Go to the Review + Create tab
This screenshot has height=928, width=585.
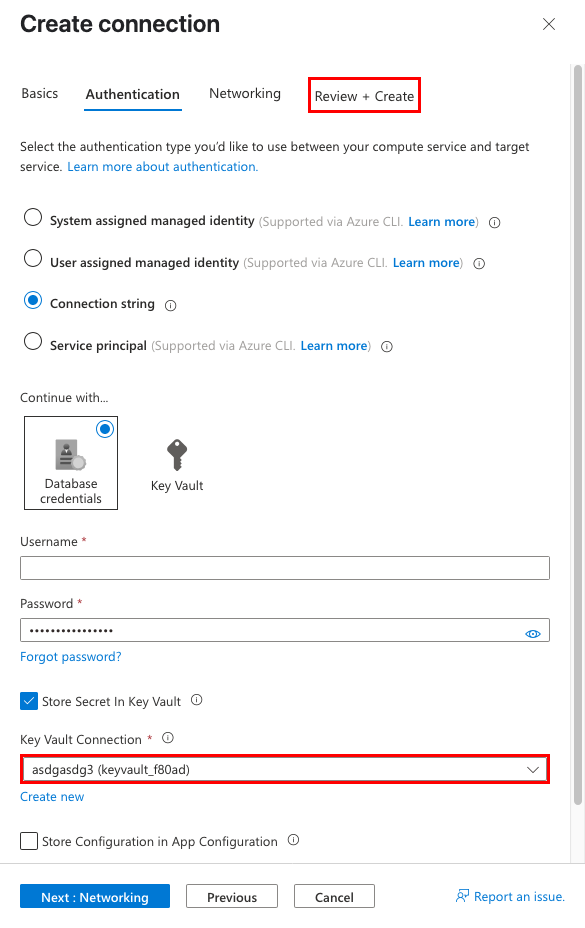[363, 96]
